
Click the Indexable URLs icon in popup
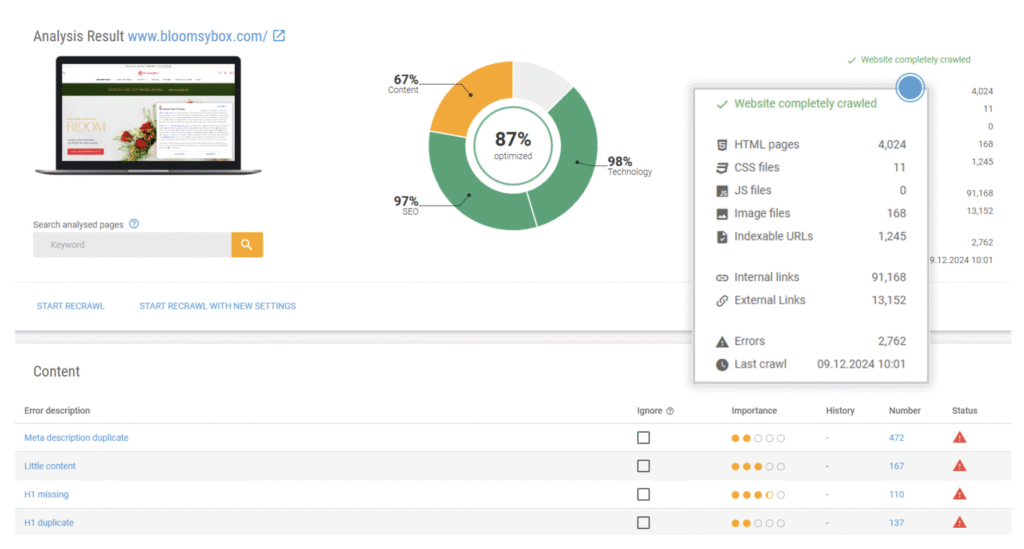(x=722, y=236)
